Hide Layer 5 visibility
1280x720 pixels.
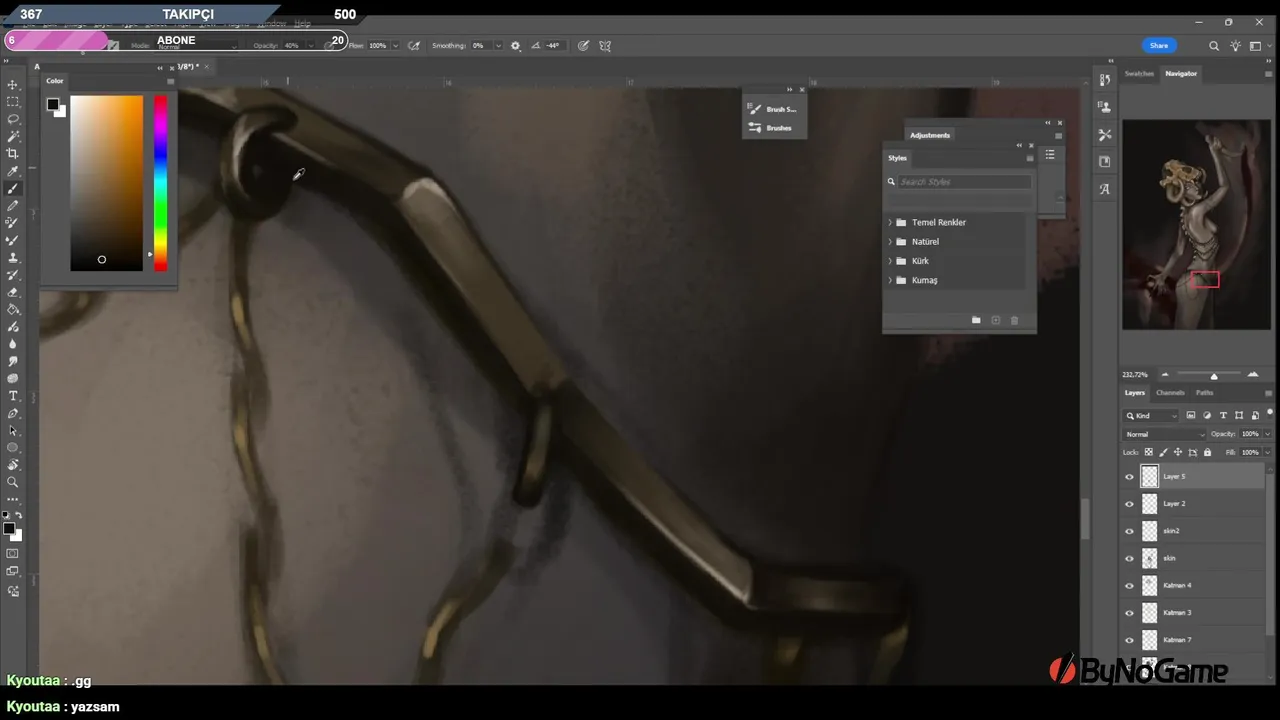tap(1130, 477)
